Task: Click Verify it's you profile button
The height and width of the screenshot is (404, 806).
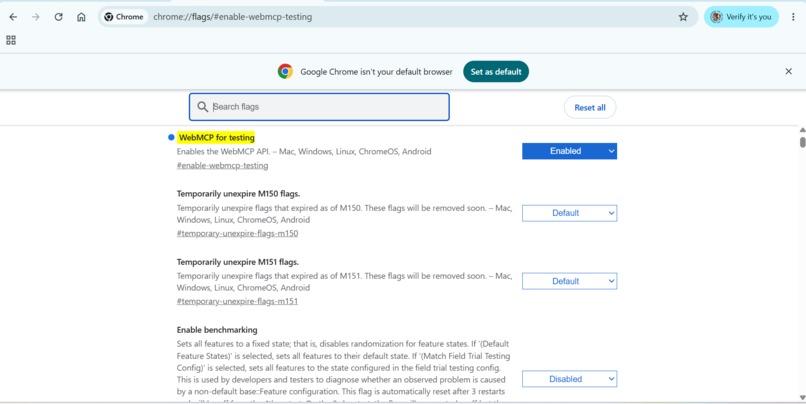Action: coord(741,17)
